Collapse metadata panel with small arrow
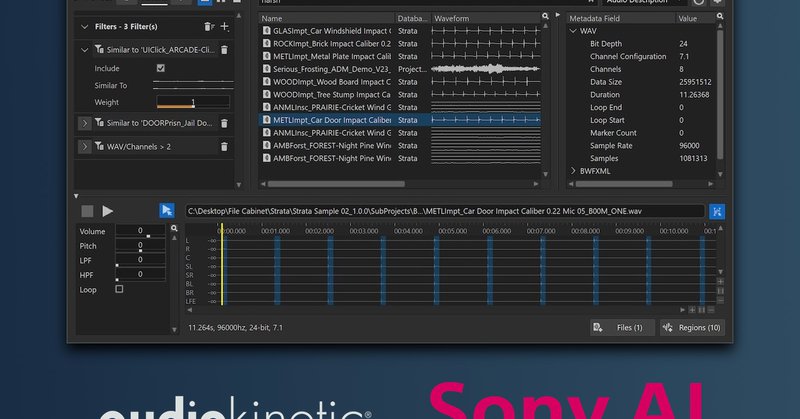800x419 pixels. click(558, 15)
